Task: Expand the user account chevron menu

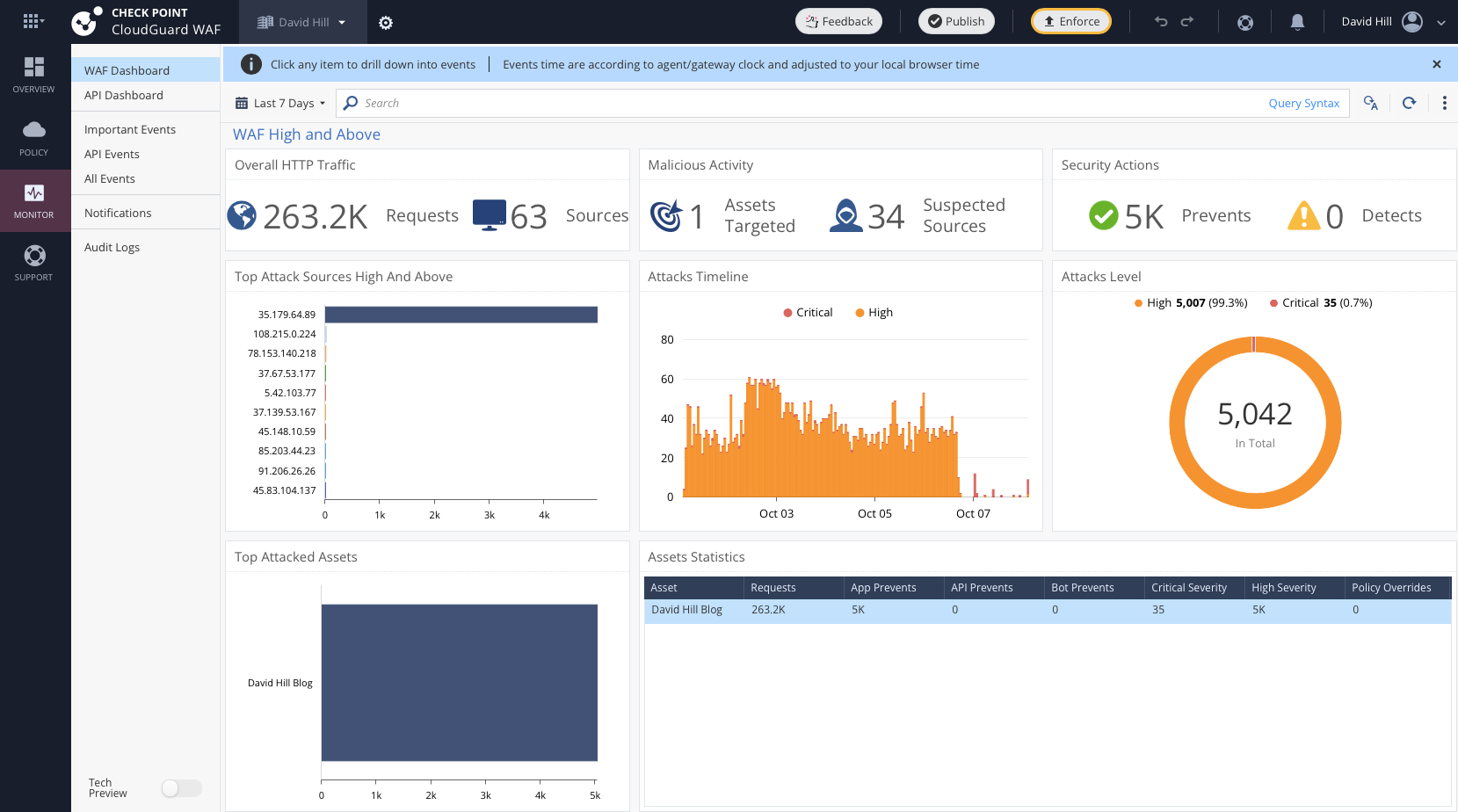Action: tap(1441, 23)
